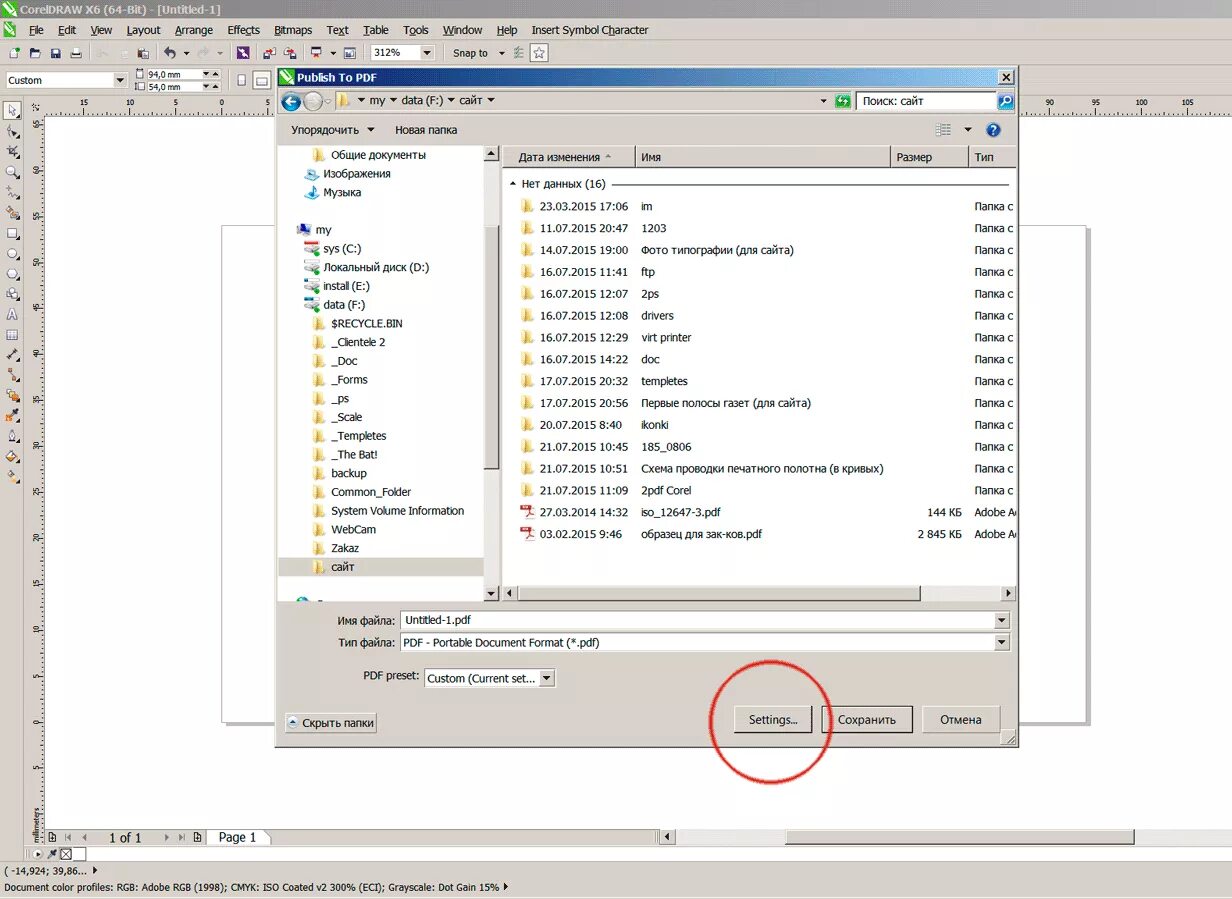Click Отмена button

(x=960, y=720)
